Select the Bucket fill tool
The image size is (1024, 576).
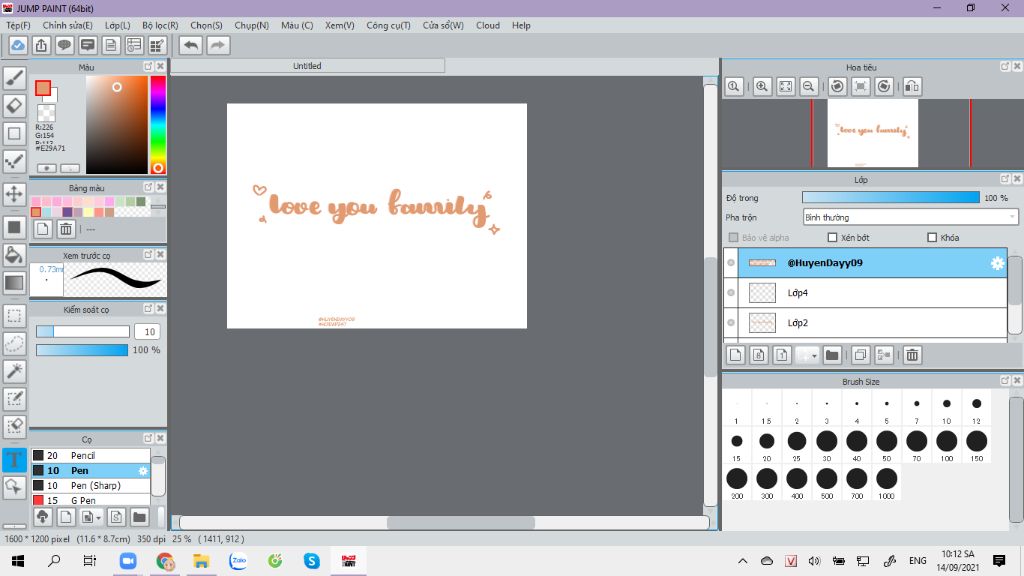(15, 255)
